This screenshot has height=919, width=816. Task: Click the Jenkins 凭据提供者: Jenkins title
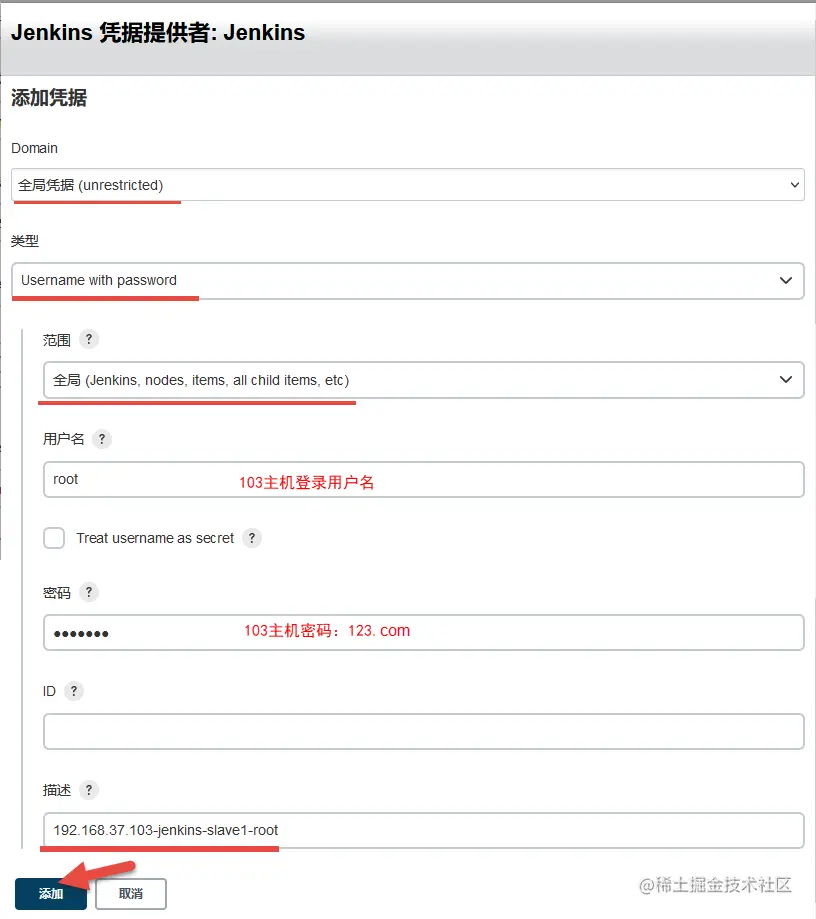[x=158, y=33]
